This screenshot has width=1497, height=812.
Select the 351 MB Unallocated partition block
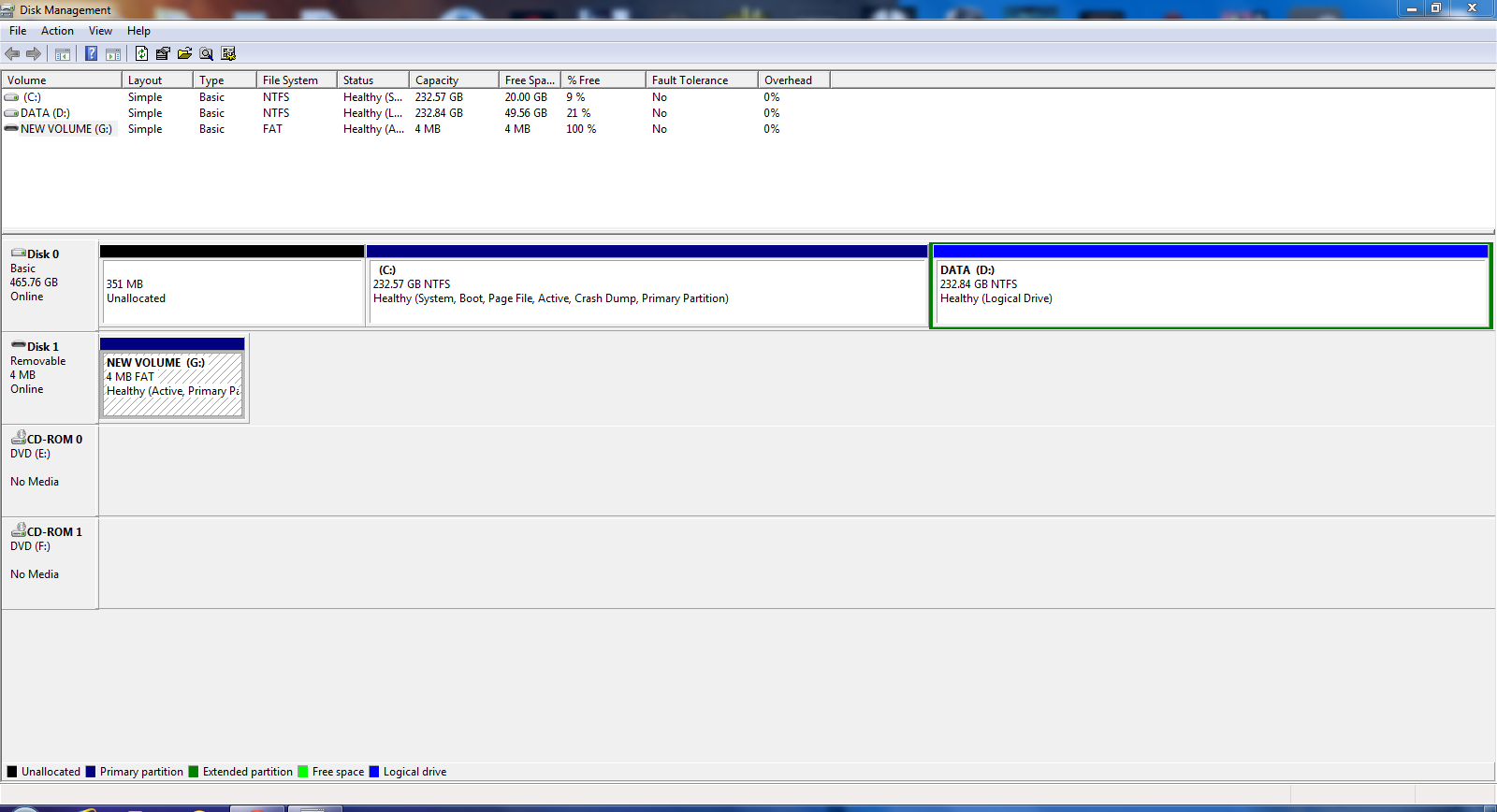(232, 285)
